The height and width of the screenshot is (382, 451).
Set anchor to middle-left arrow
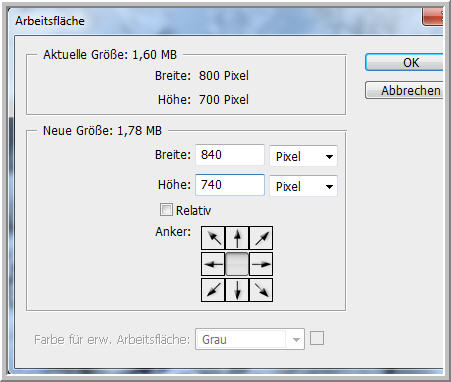[x=213, y=264]
